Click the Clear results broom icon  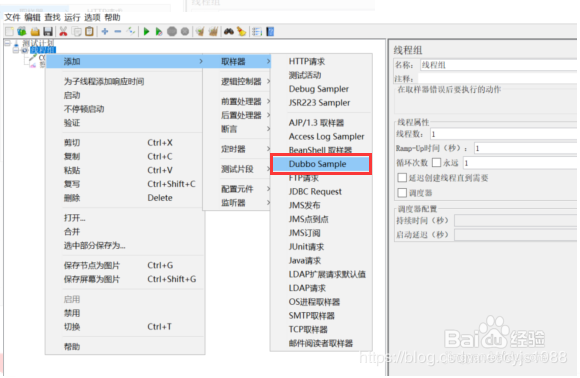[200, 32]
